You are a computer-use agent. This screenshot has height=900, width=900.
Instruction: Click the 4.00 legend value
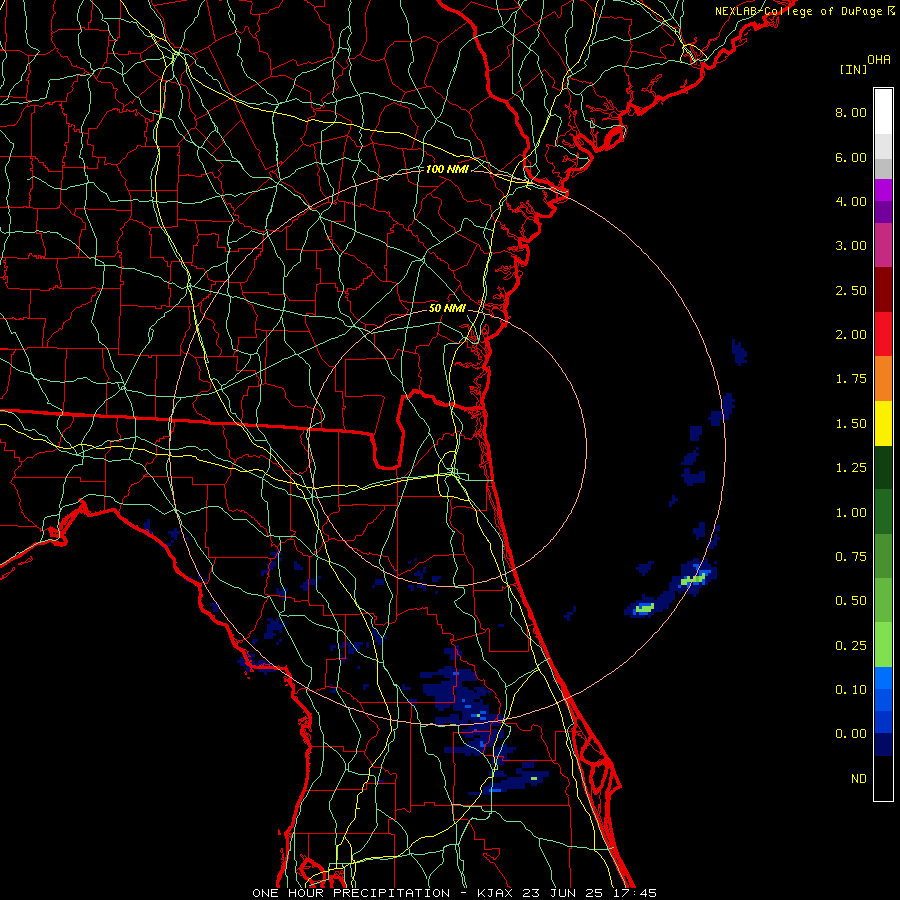tap(851, 201)
